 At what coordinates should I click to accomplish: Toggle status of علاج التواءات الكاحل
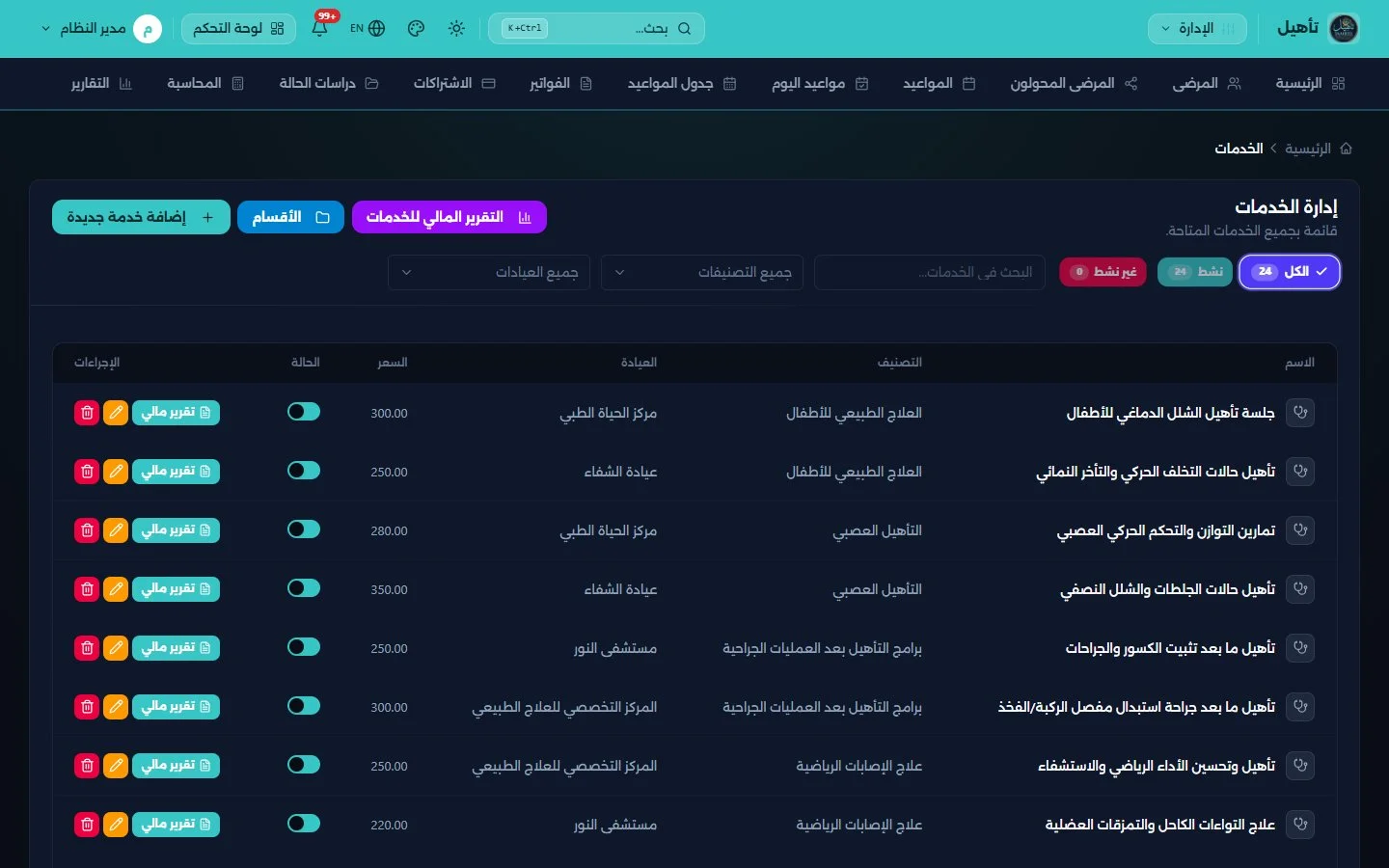tap(304, 824)
